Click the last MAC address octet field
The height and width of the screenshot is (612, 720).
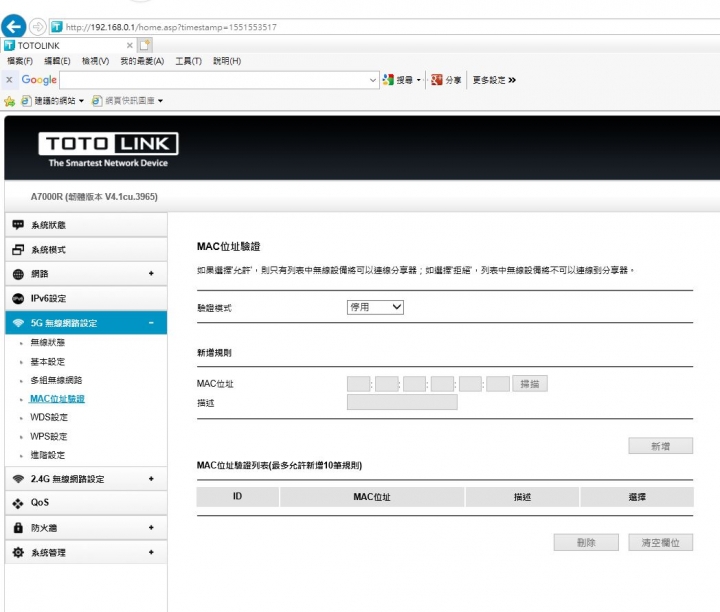[x=498, y=384]
